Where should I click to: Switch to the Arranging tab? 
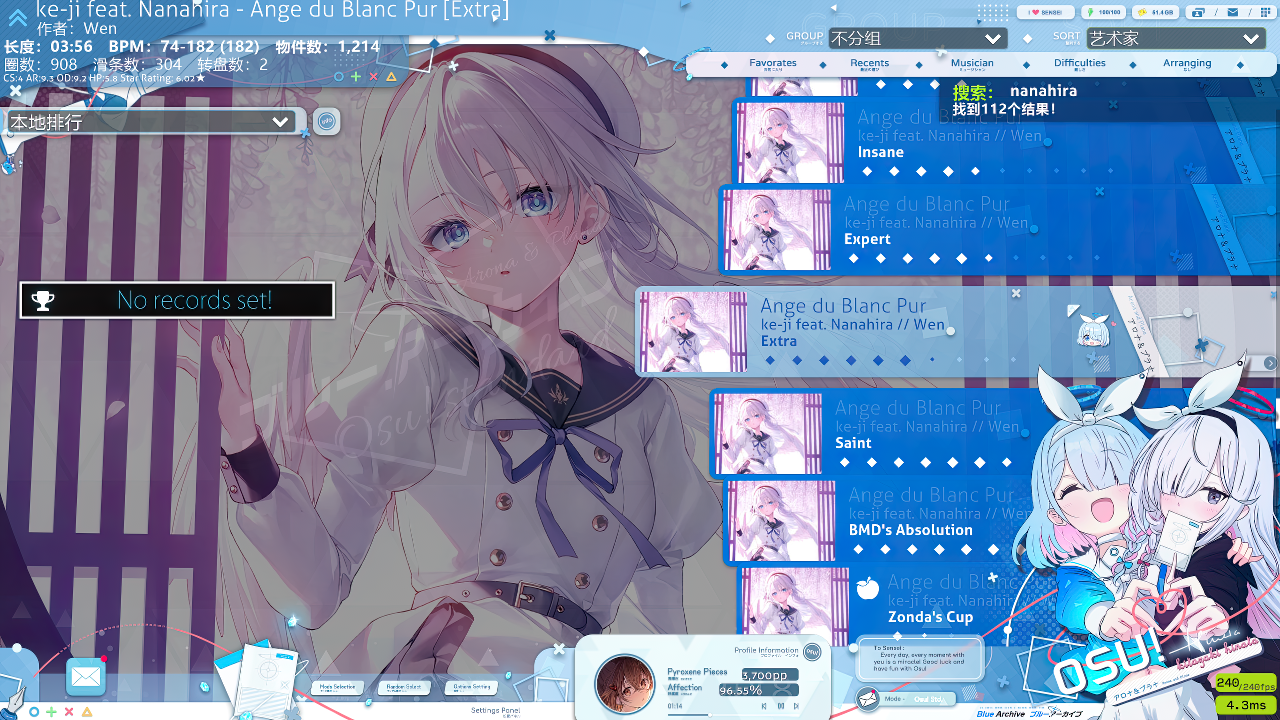coord(1187,64)
